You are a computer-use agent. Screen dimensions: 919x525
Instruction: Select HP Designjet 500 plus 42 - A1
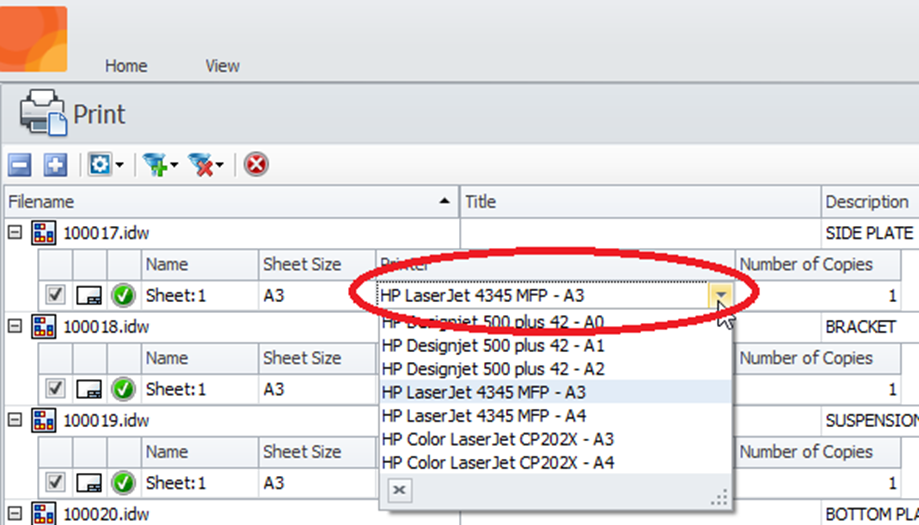pyautogui.click(x=556, y=346)
